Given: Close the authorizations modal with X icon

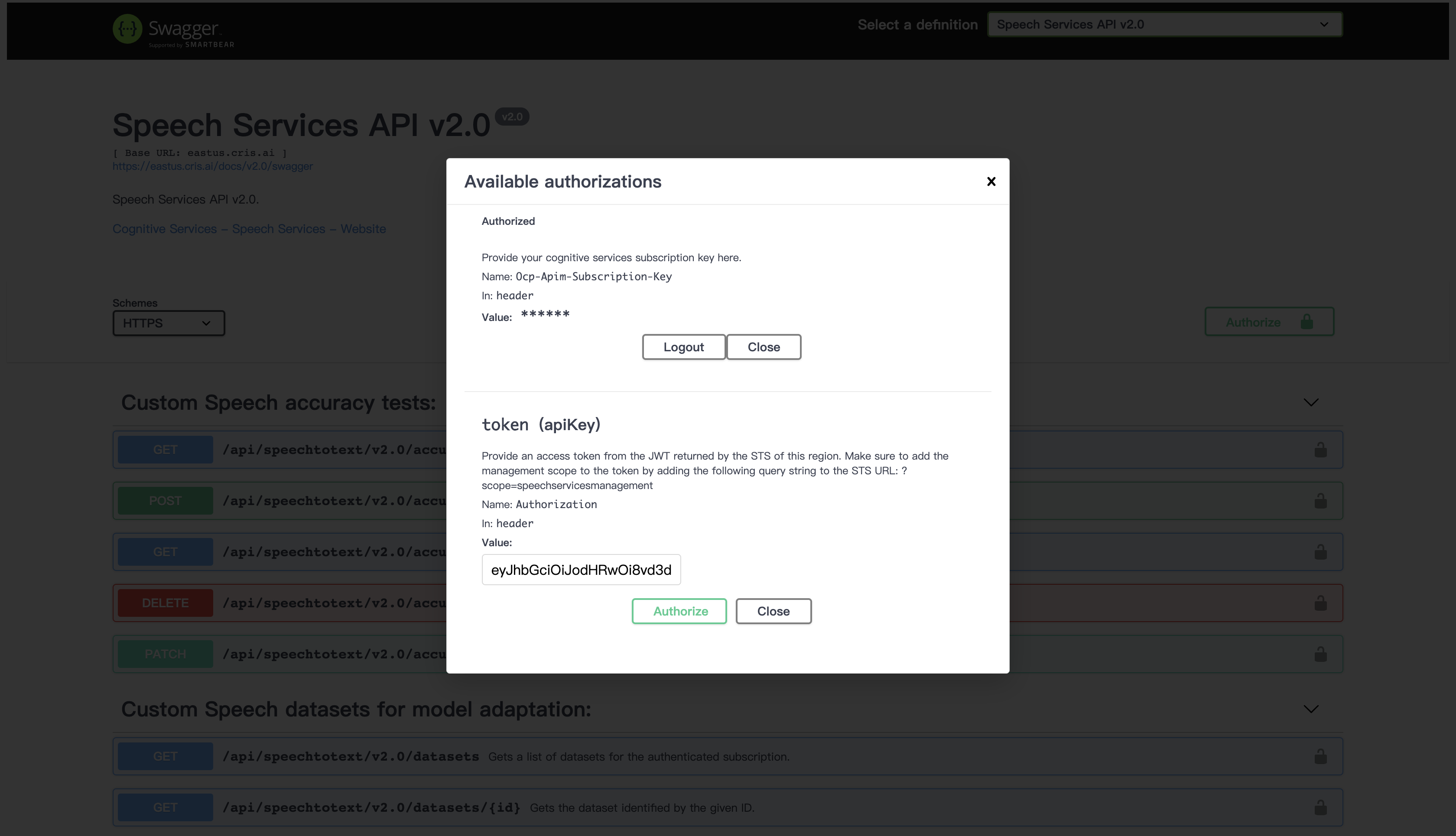Looking at the screenshot, I should click(x=991, y=181).
